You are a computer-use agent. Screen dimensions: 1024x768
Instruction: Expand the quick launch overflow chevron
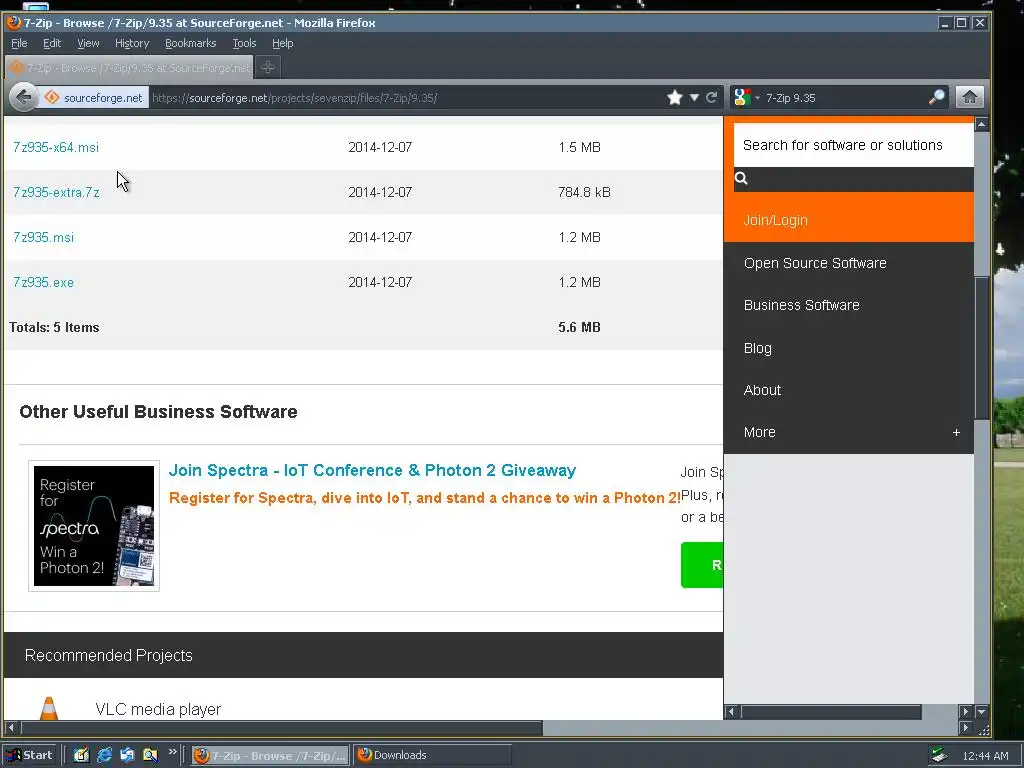click(x=172, y=752)
